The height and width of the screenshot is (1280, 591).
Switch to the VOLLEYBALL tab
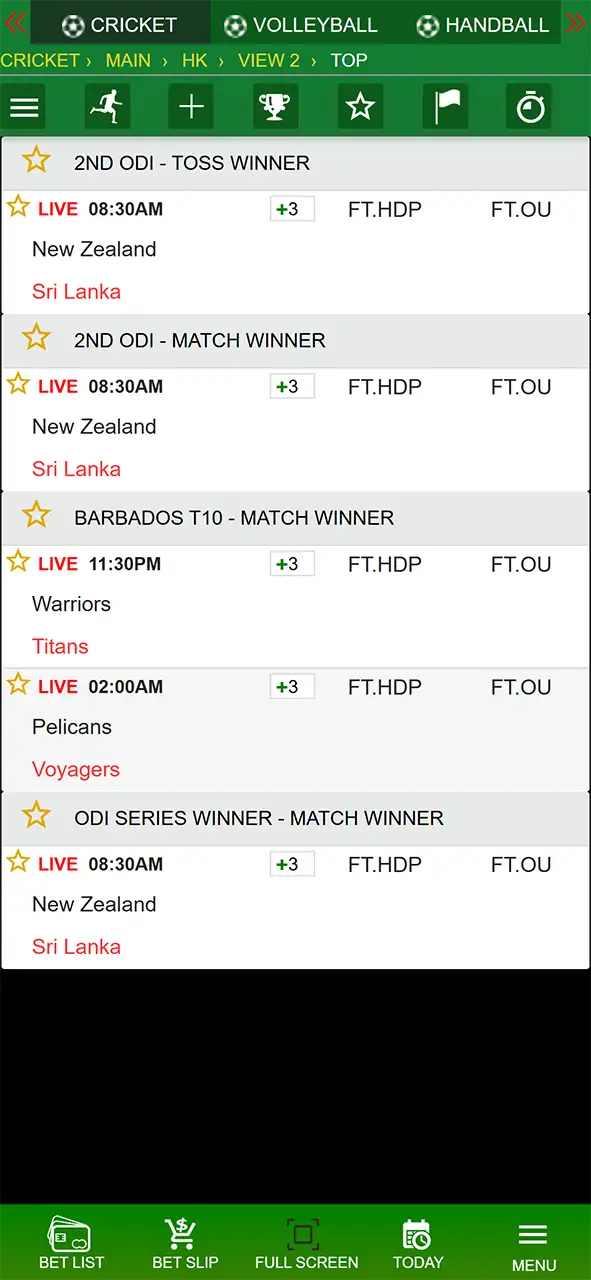pos(301,24)
